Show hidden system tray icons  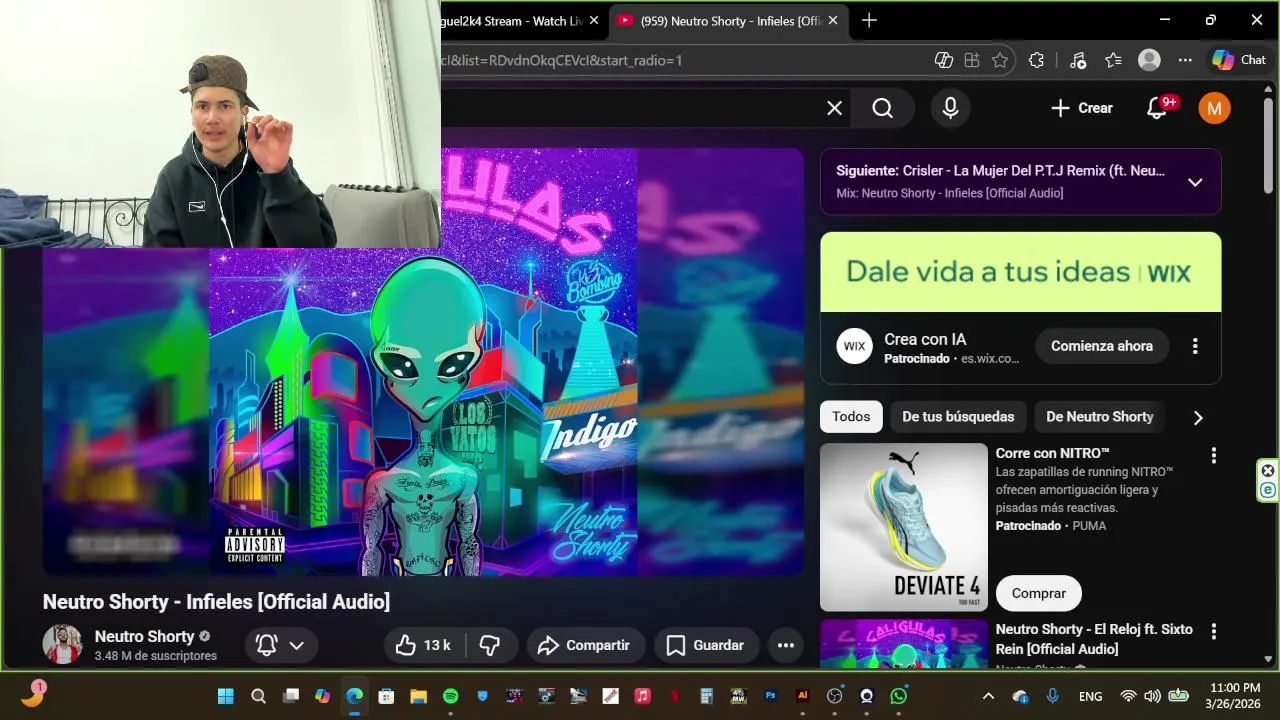click(988, 696)
